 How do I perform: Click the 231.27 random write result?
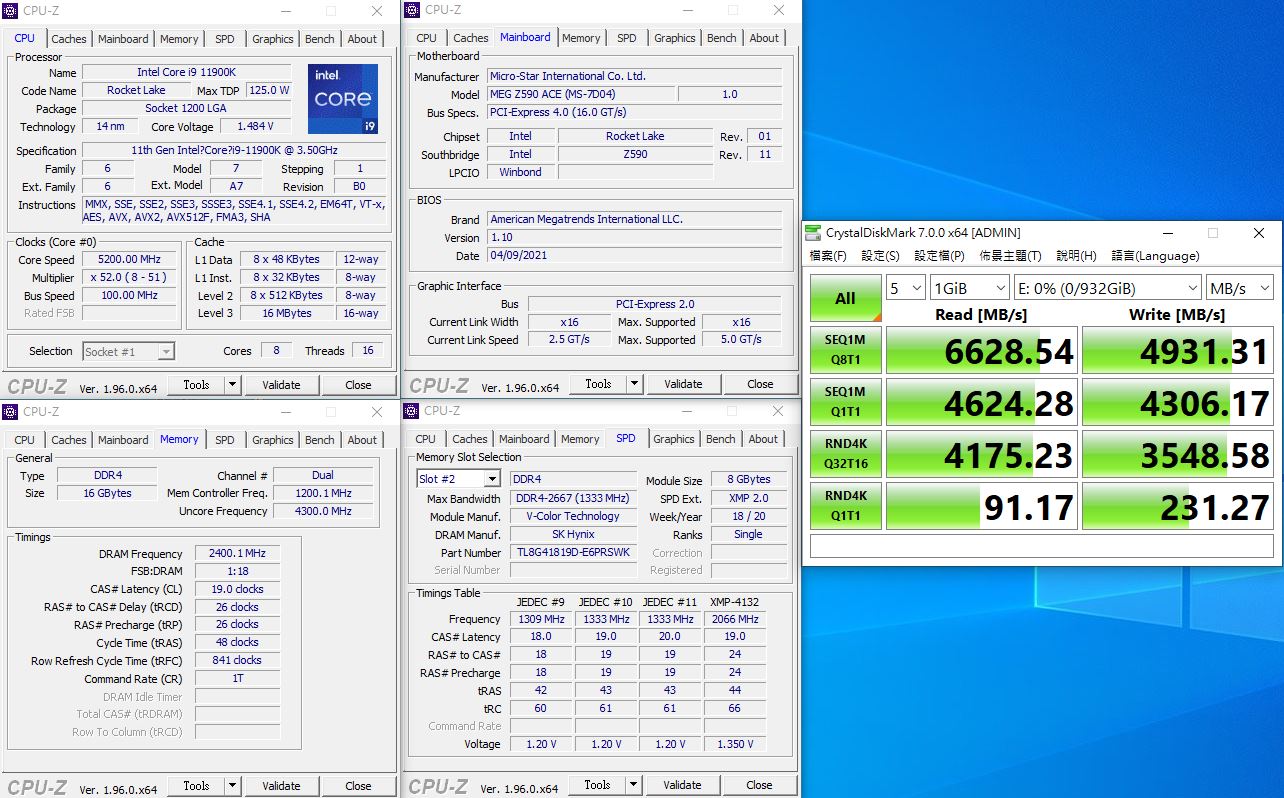[x=1178, y=506]
